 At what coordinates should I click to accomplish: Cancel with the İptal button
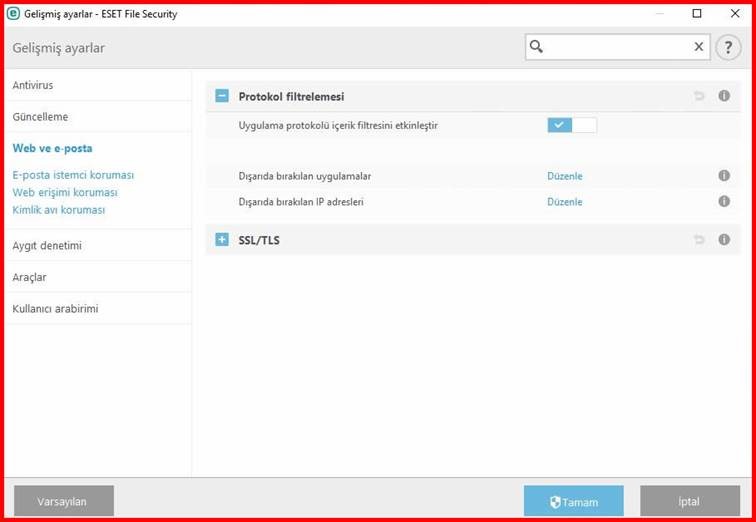point(690,501)
